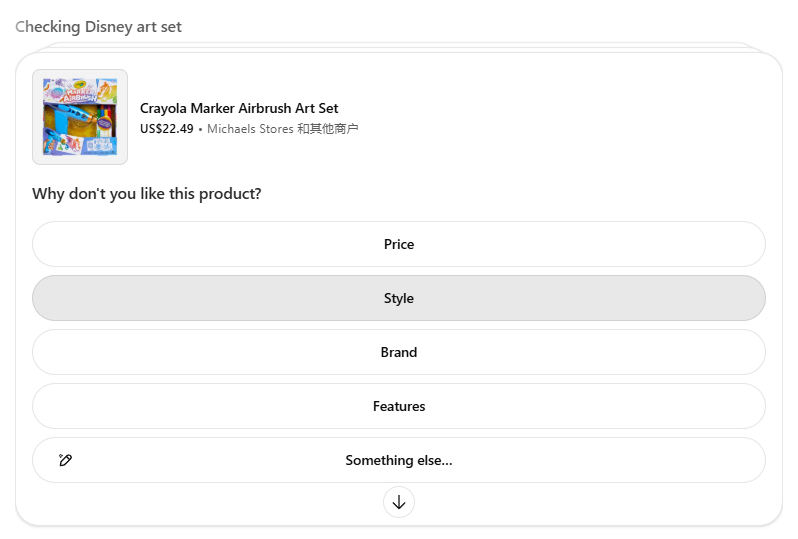Click the Why don't you like this product question
This screenshot has height=539, width=798.
point(147,193)
